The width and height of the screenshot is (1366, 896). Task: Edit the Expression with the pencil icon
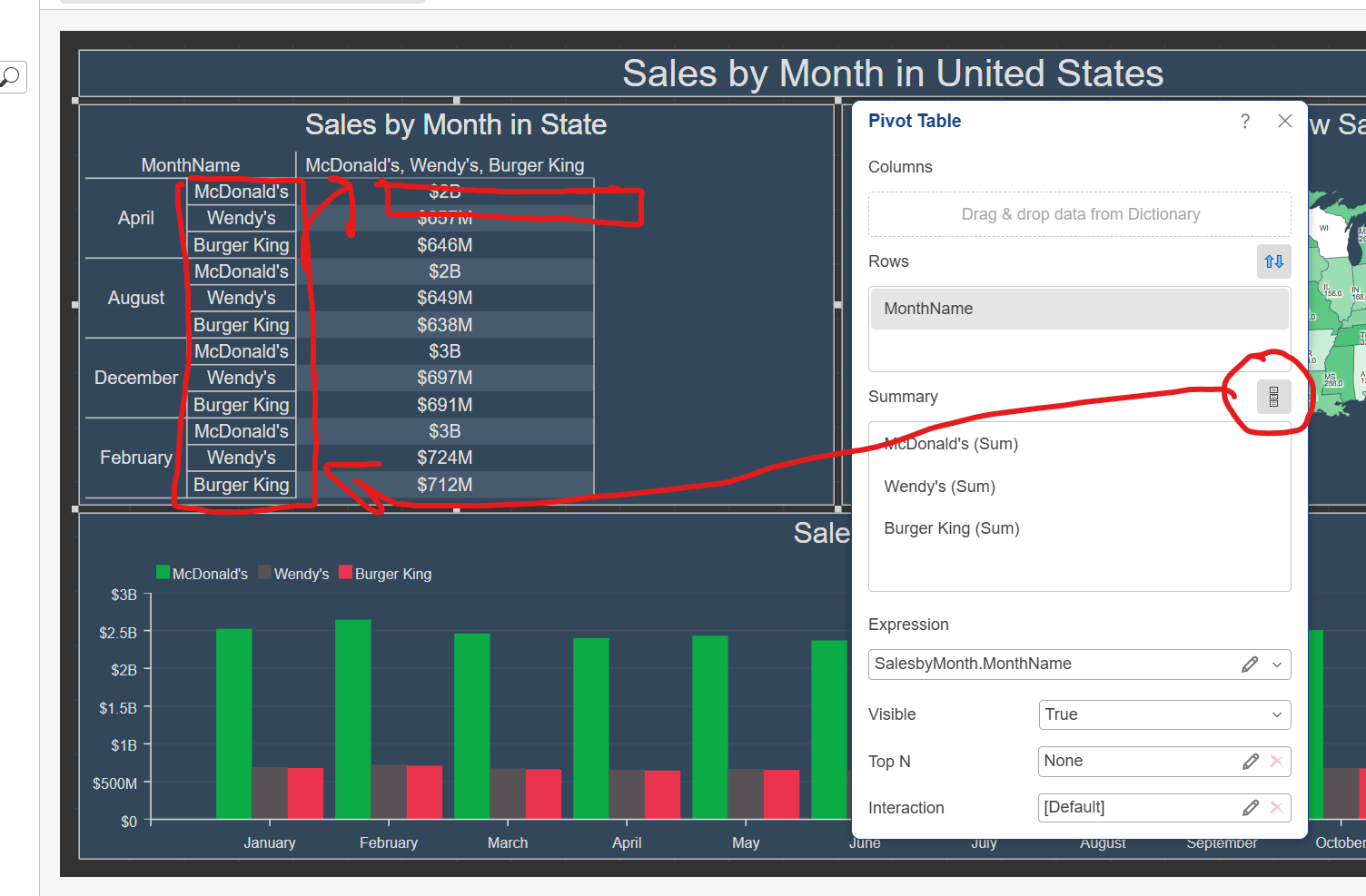[x=1250, y=665]
